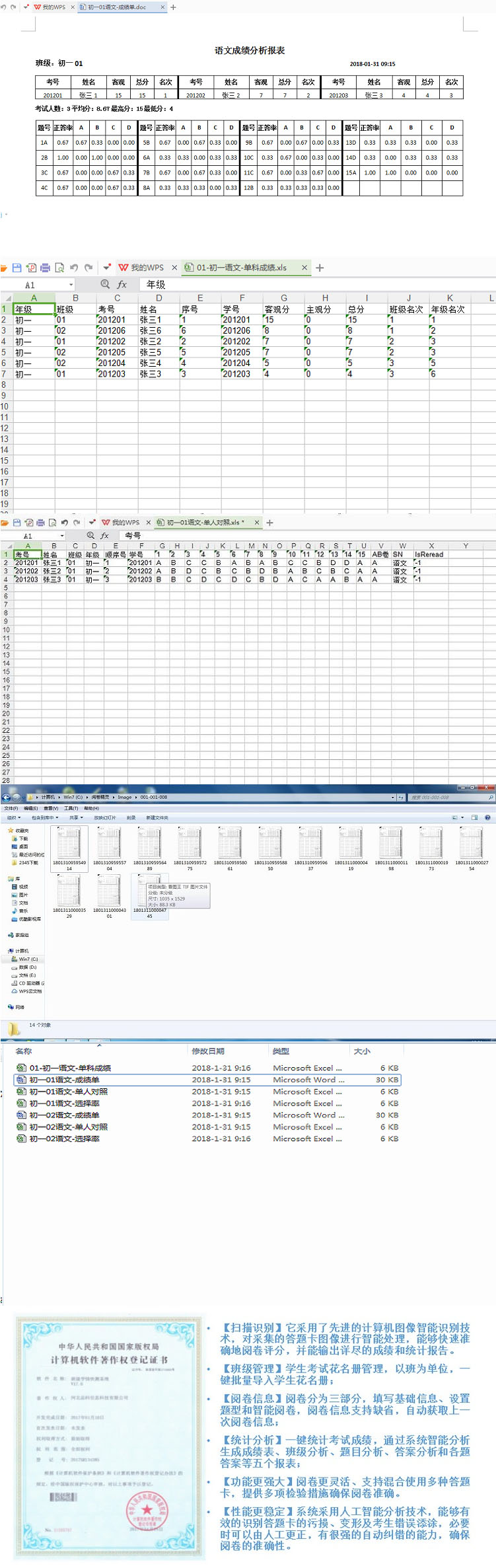
Task: Select thumbnail 1801310959572 image file
Action: [x=190, y=847]
